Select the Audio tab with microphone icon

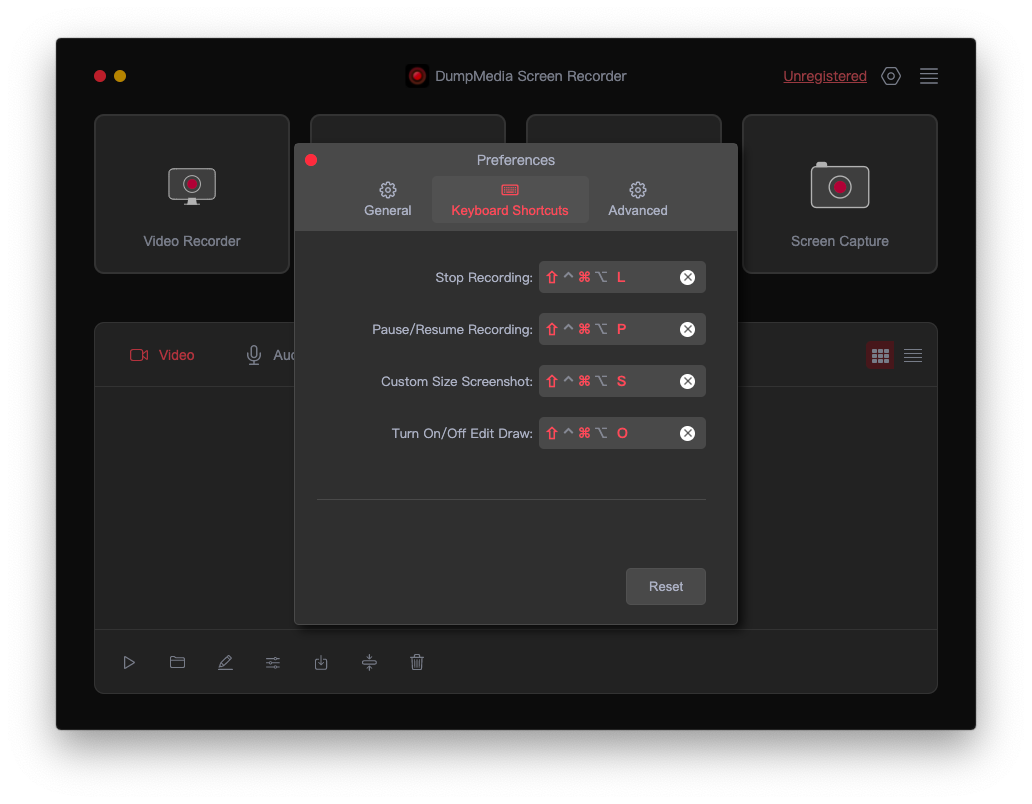270,355
